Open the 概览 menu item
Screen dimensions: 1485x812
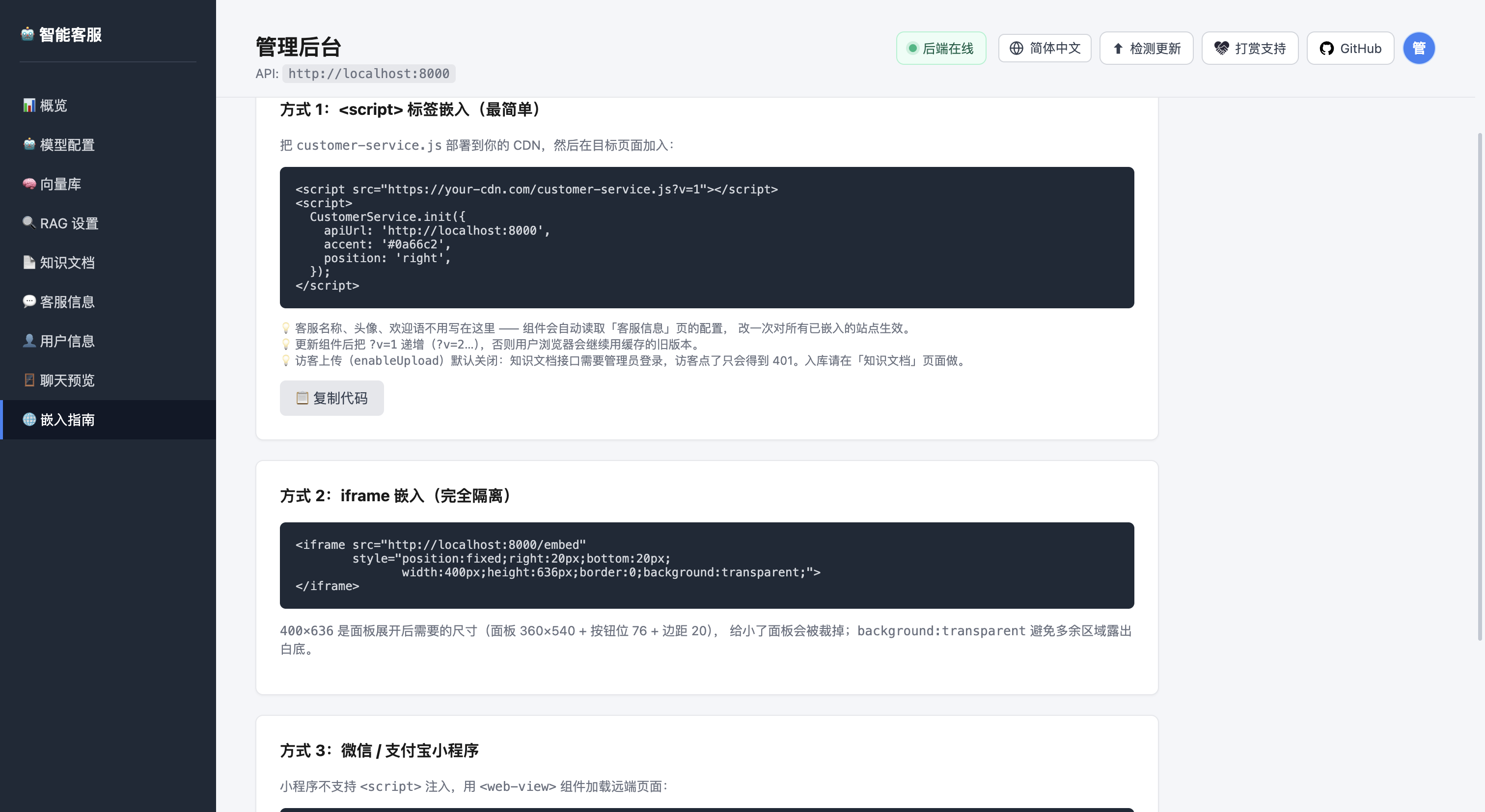tap(108, 106)
